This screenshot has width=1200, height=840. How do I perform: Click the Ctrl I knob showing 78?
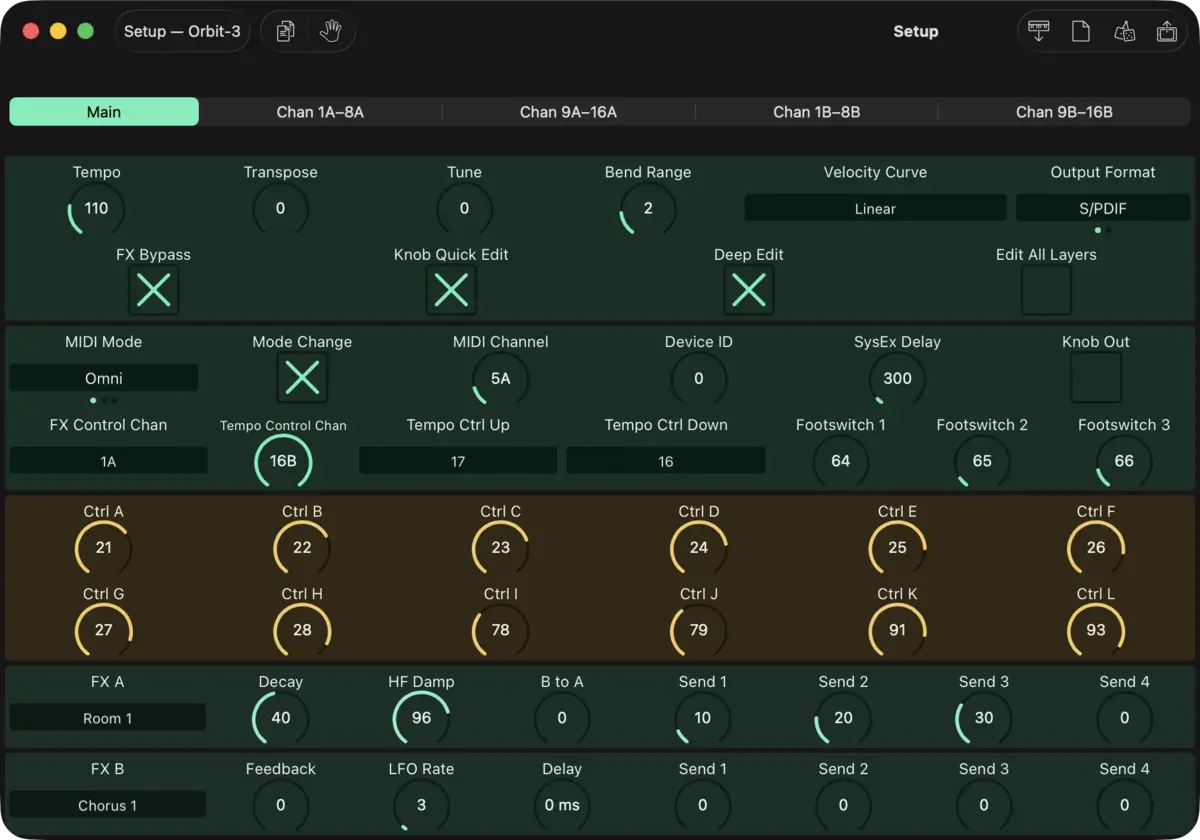click(501, 630)
